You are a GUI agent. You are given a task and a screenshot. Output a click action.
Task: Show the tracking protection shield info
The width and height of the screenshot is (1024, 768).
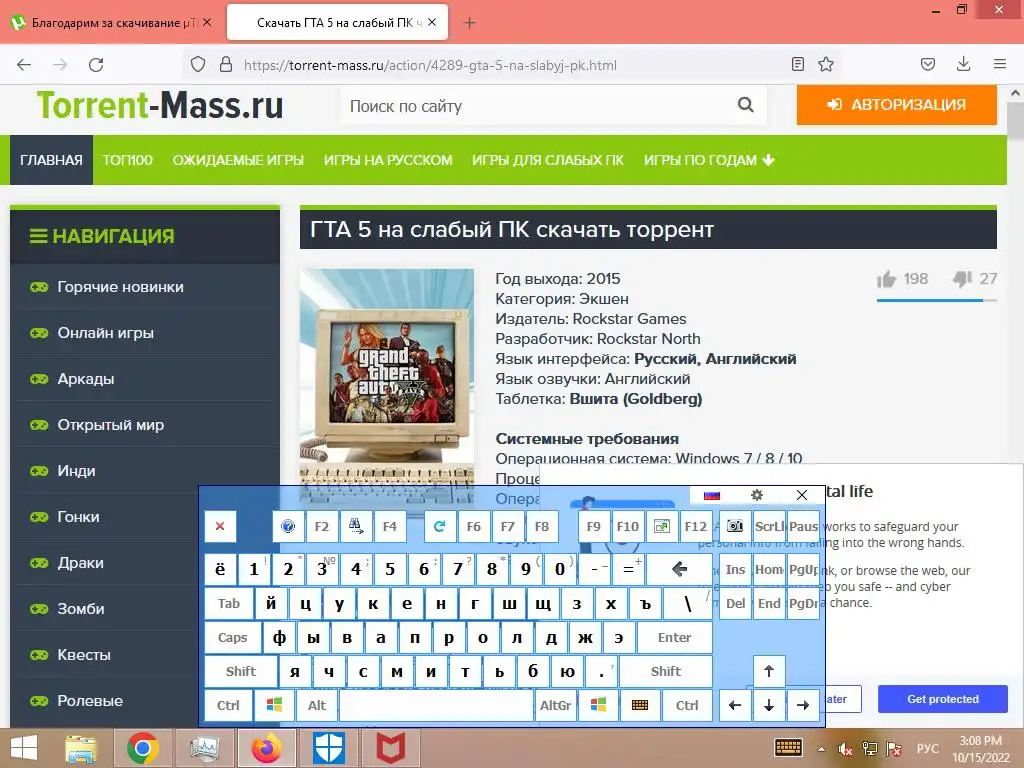point(198,64)
